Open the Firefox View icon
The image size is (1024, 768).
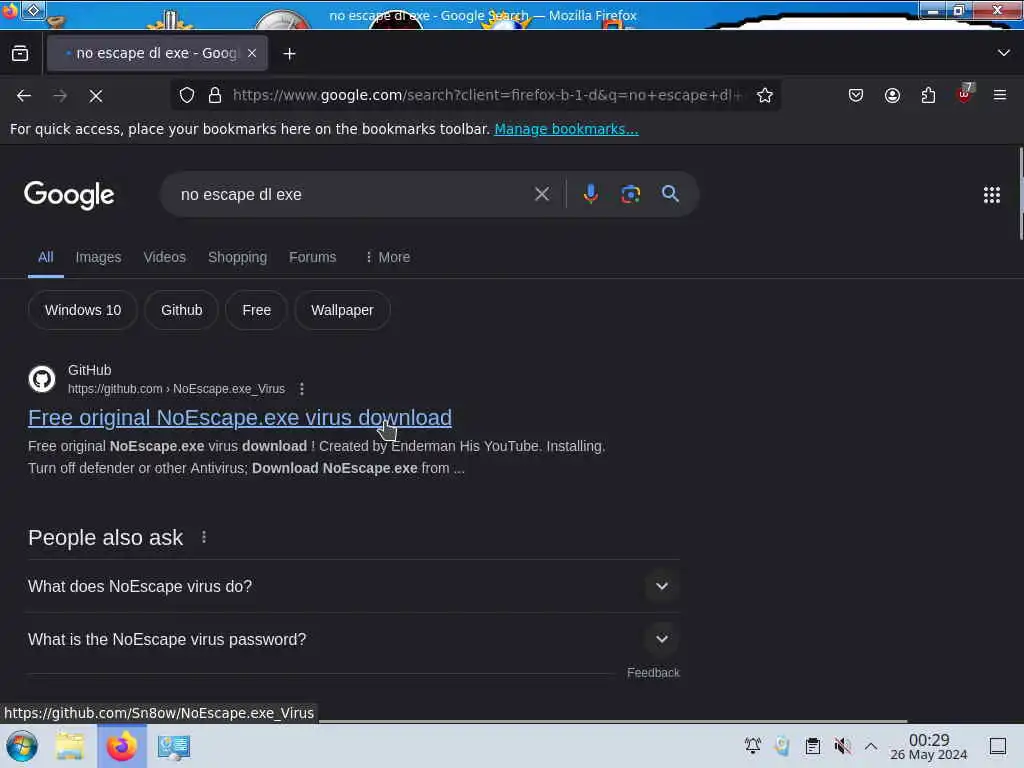[x=20, y=54]
